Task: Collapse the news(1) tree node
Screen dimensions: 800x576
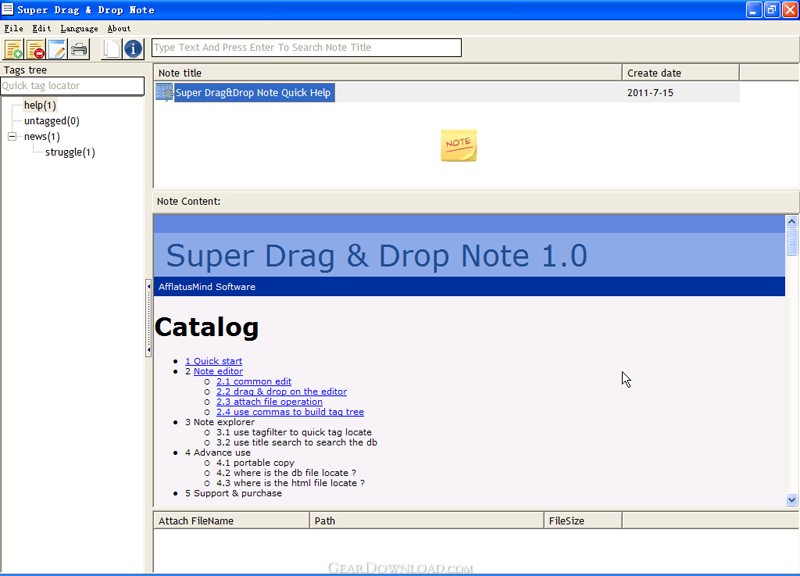Action: click(12, 136)
